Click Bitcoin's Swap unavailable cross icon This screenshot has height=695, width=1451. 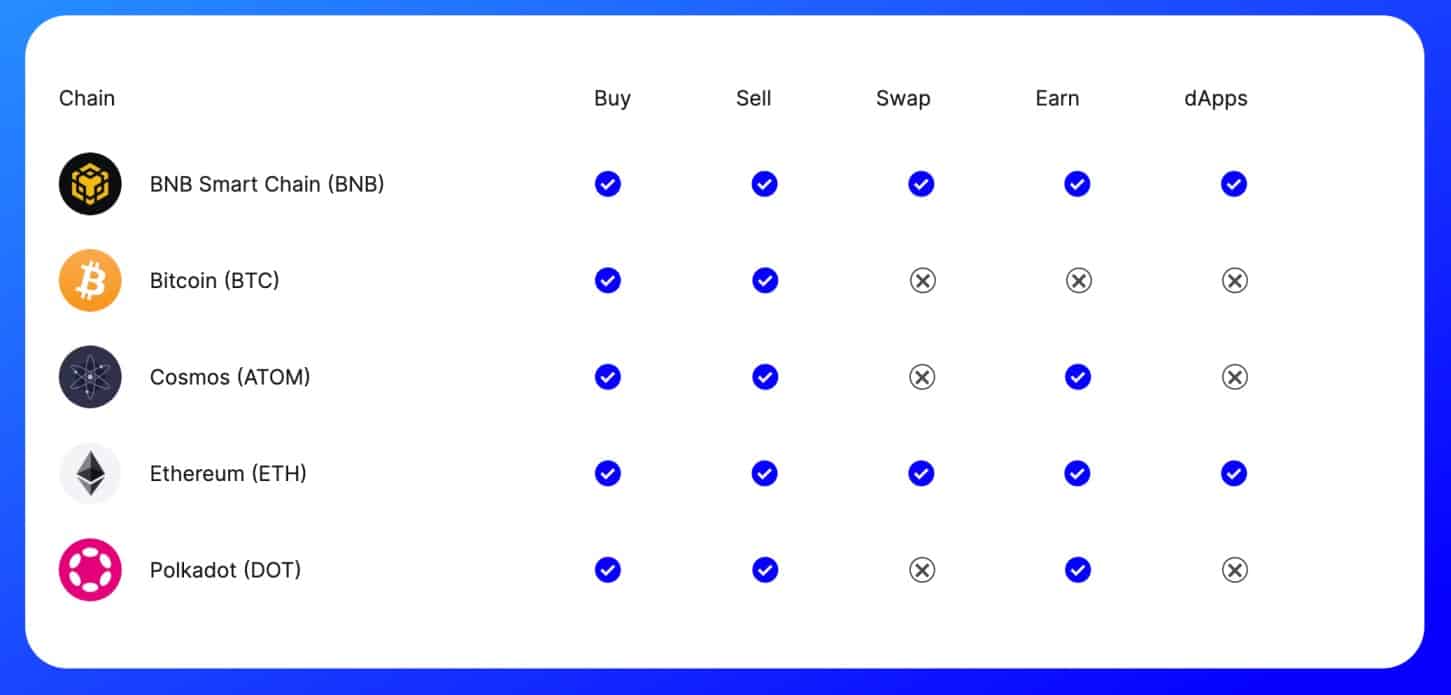click(x=922, y=281)
